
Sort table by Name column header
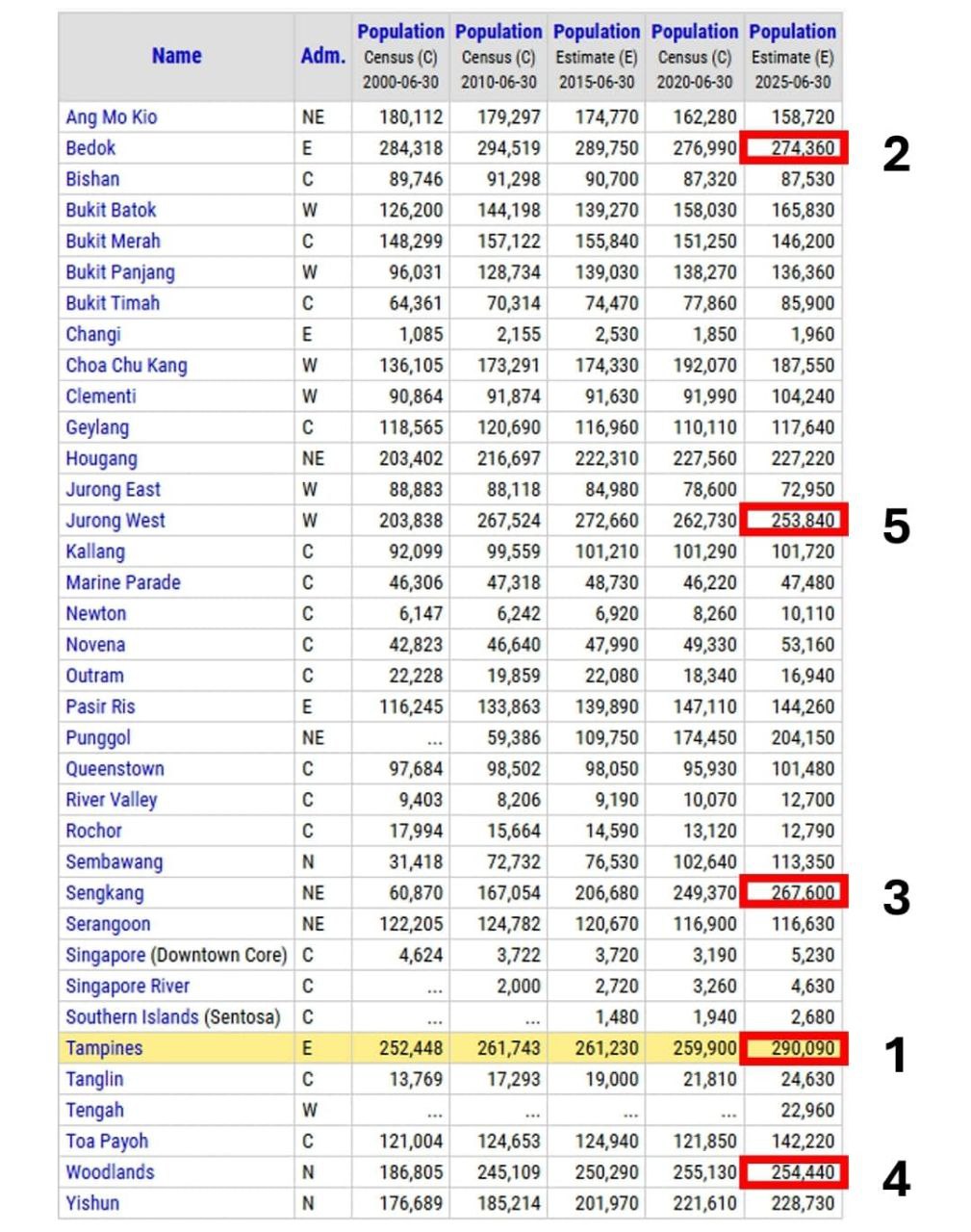pyautogui.click(x=176, y=56)
